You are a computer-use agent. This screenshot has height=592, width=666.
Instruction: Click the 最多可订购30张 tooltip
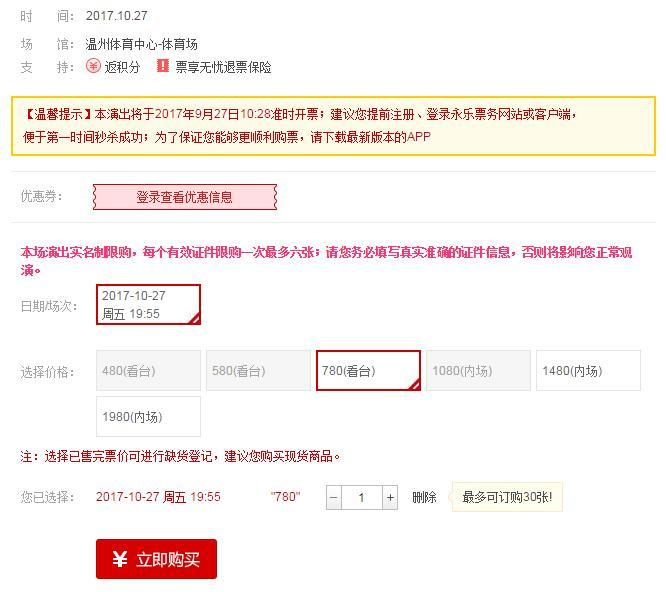click(507, 497)
